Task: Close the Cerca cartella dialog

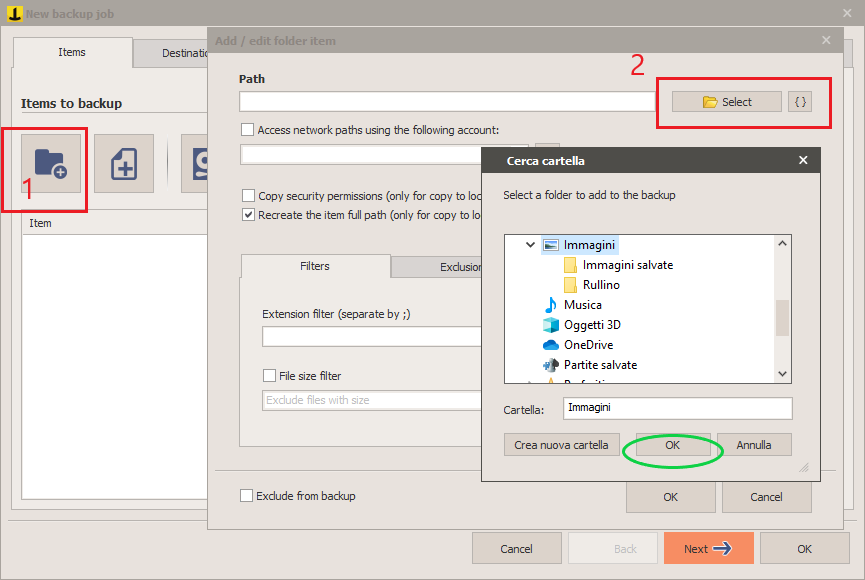Action: tap(803, 160)
